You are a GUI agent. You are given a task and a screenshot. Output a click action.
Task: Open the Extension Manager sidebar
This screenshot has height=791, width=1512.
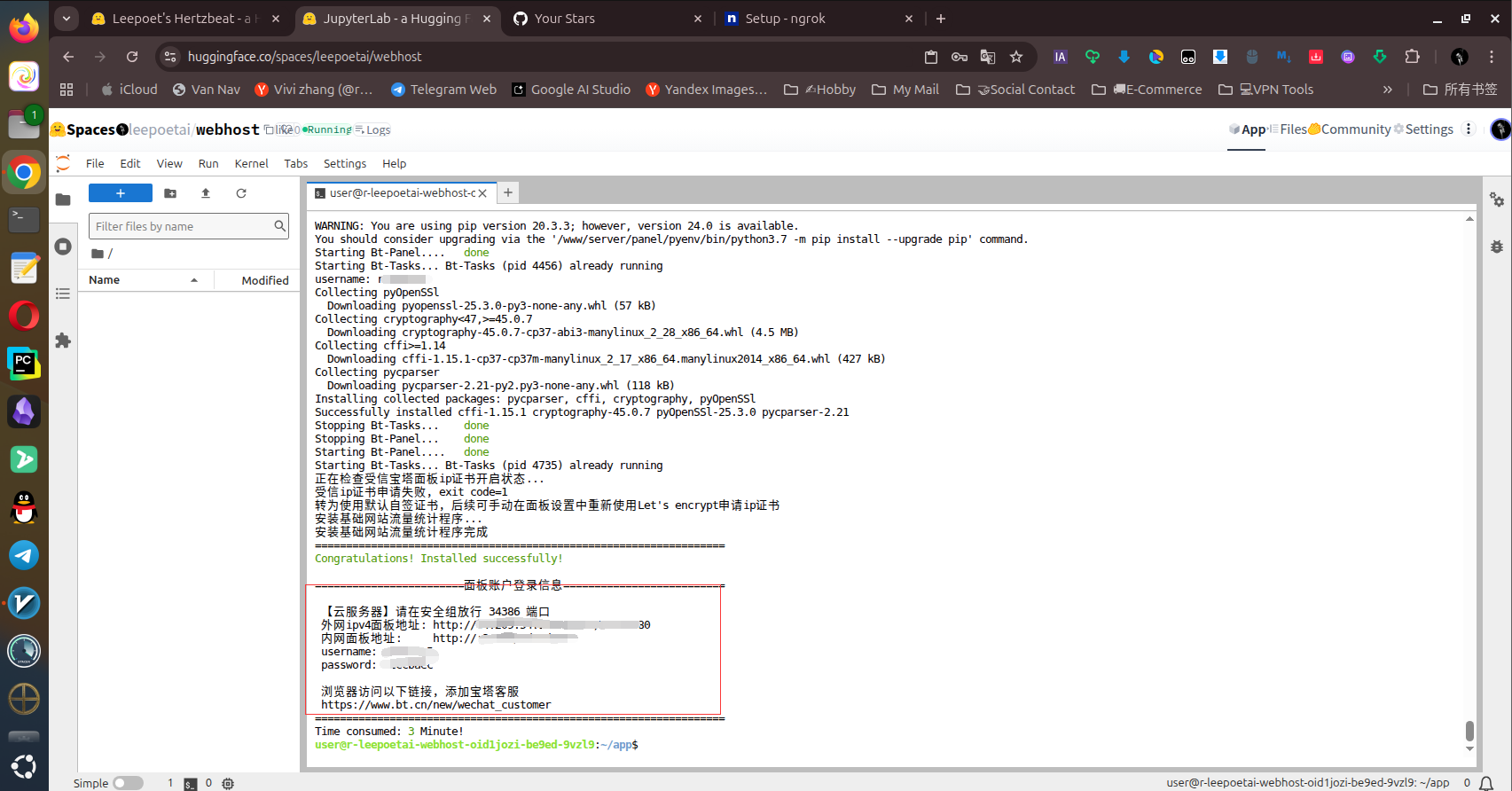pyautogui.click(x=63, y=341)
